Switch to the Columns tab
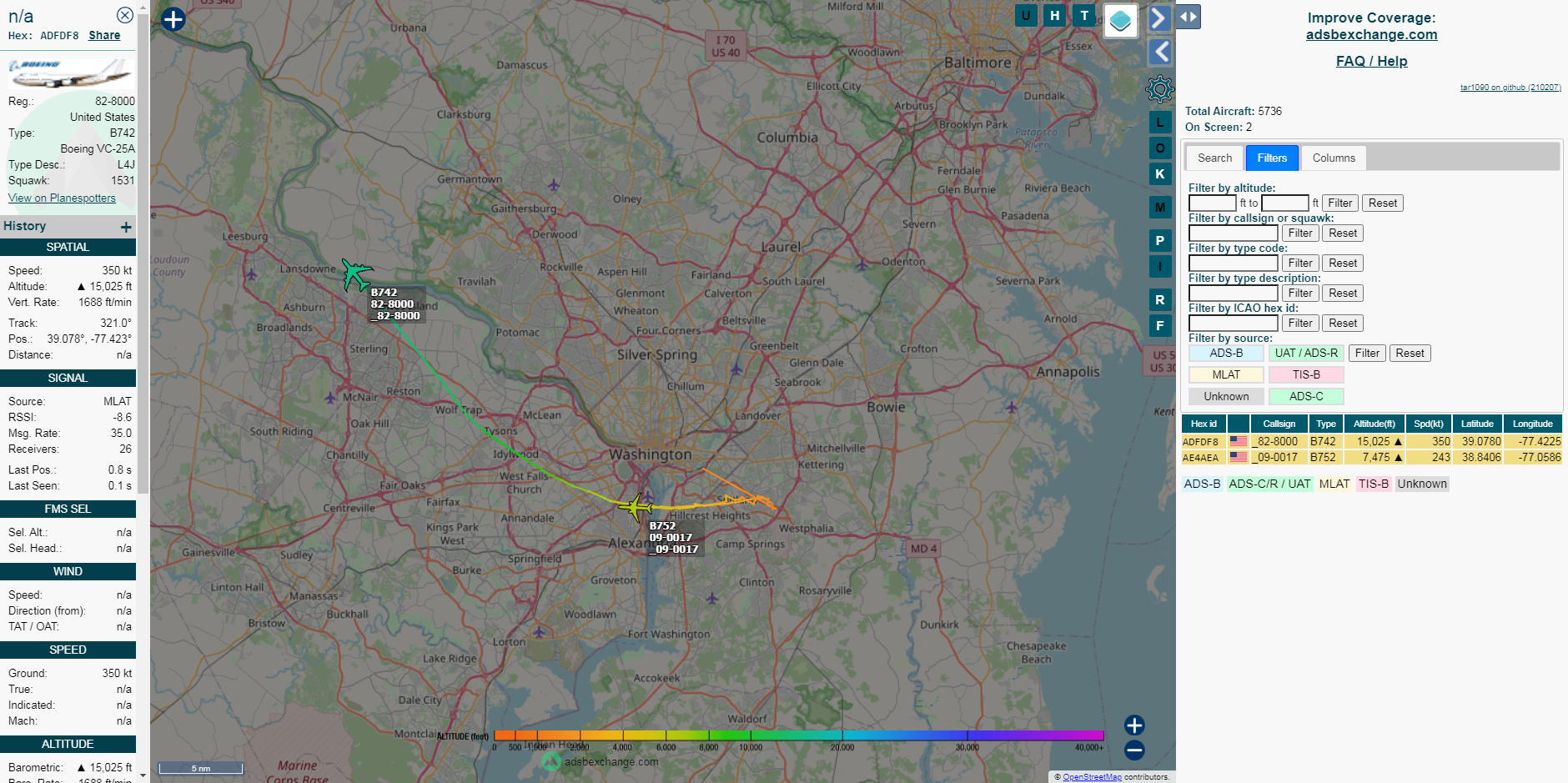Image resolution: width=1568 pixels, height=783 pixels. pyautogui.click(x=1334, y=158)
